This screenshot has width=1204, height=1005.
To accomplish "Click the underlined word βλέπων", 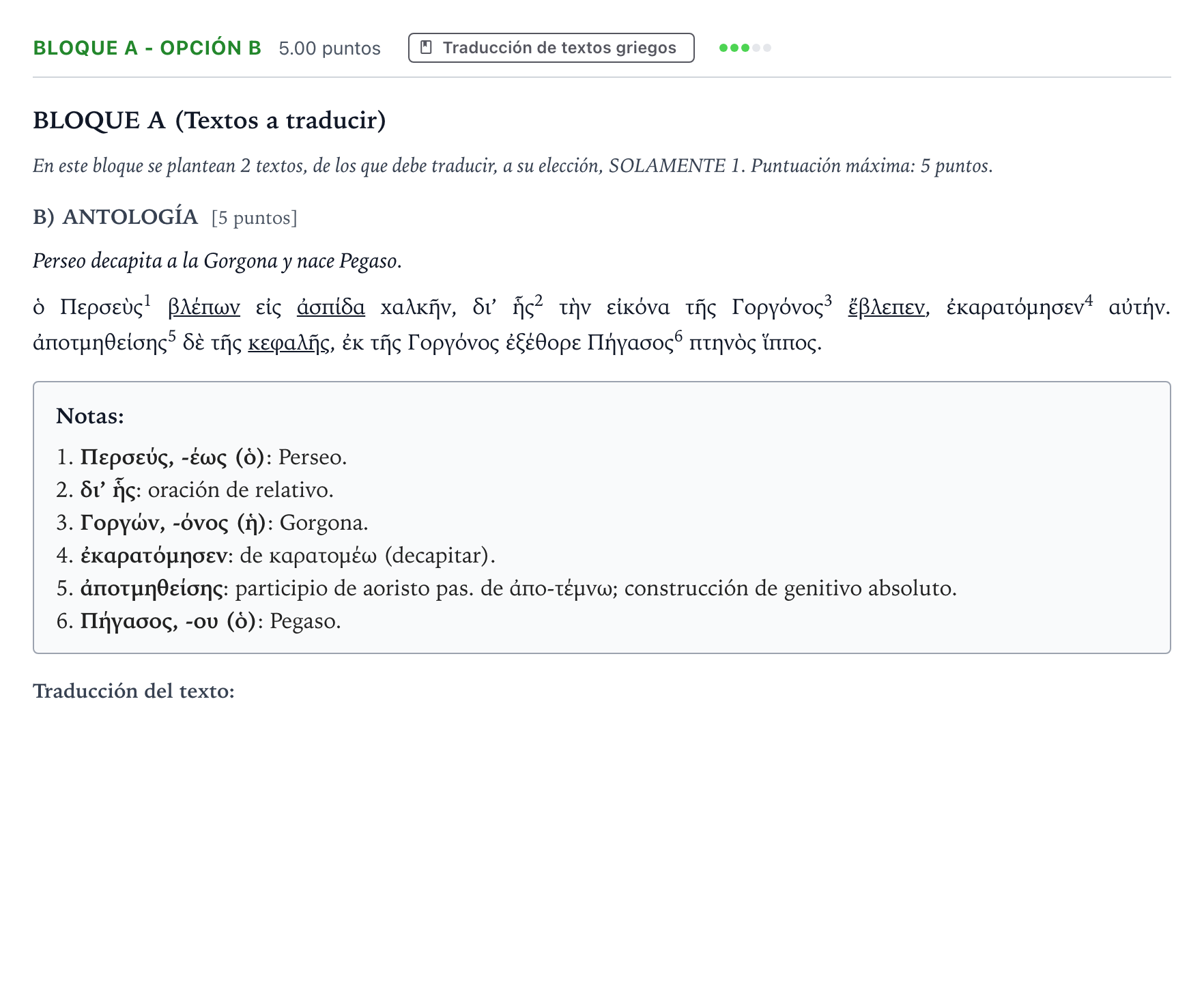I will point(204,308).
